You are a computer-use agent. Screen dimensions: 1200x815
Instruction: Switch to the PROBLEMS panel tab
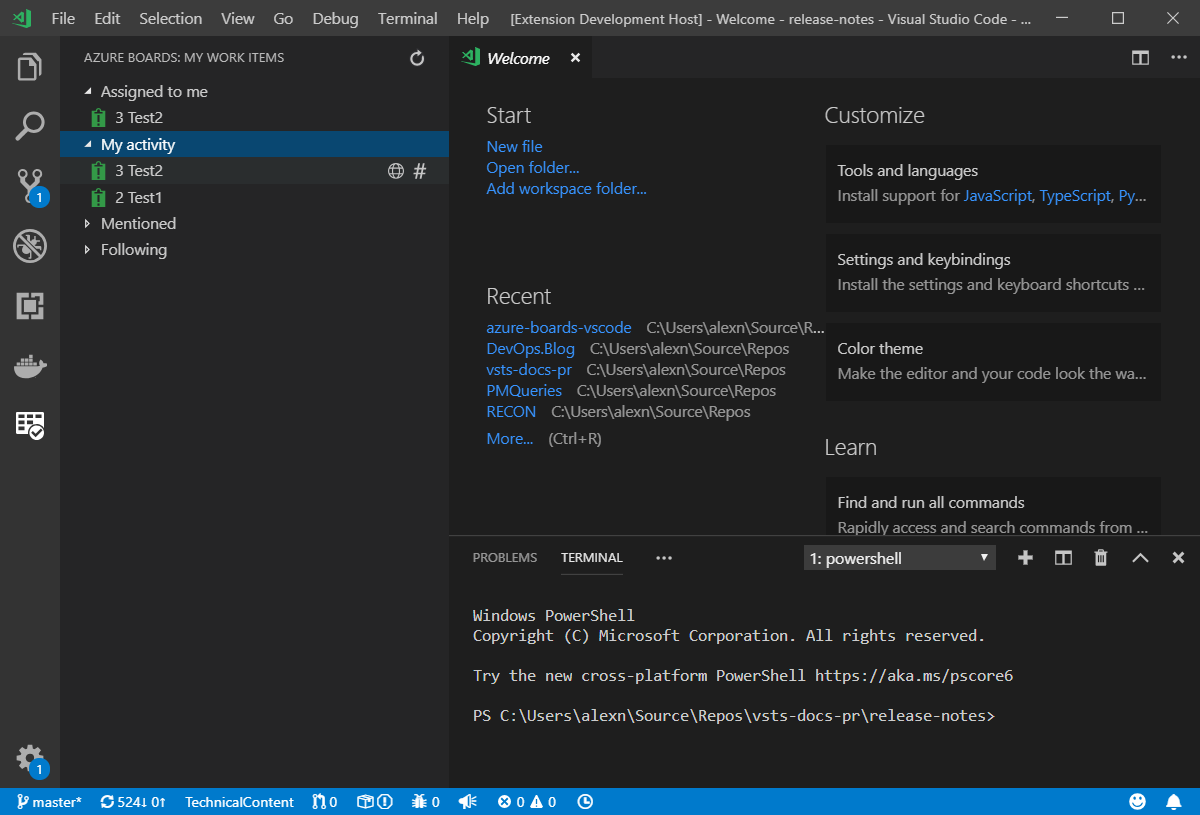coord(505,558)
